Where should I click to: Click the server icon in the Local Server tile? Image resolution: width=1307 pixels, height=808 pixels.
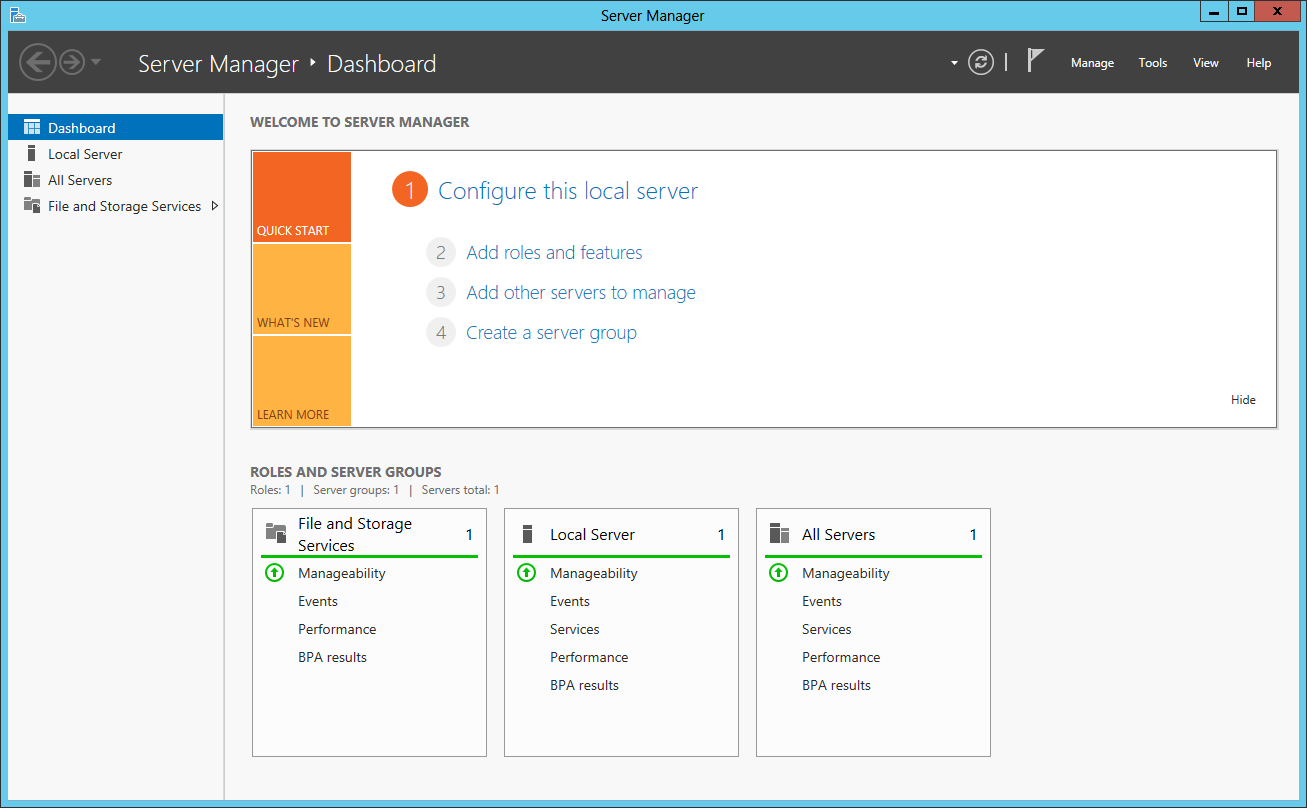[527, 533]
